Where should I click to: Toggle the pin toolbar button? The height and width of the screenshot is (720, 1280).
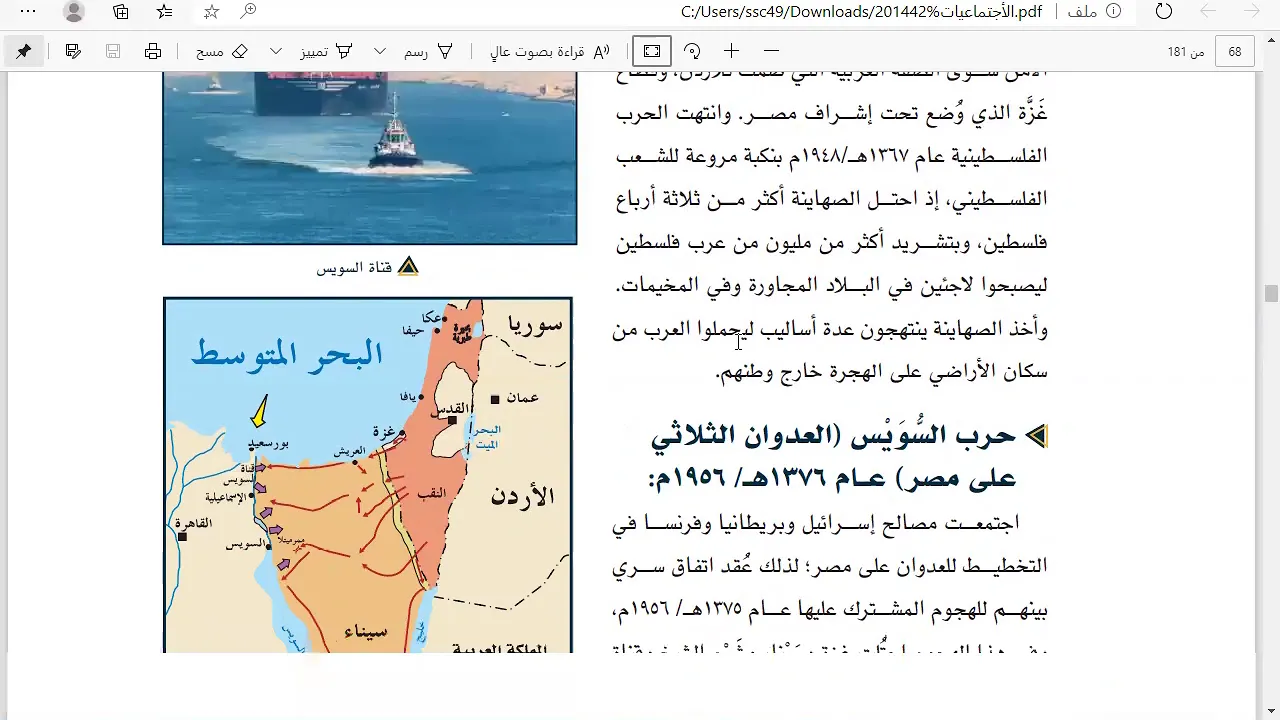click(24, 51)
